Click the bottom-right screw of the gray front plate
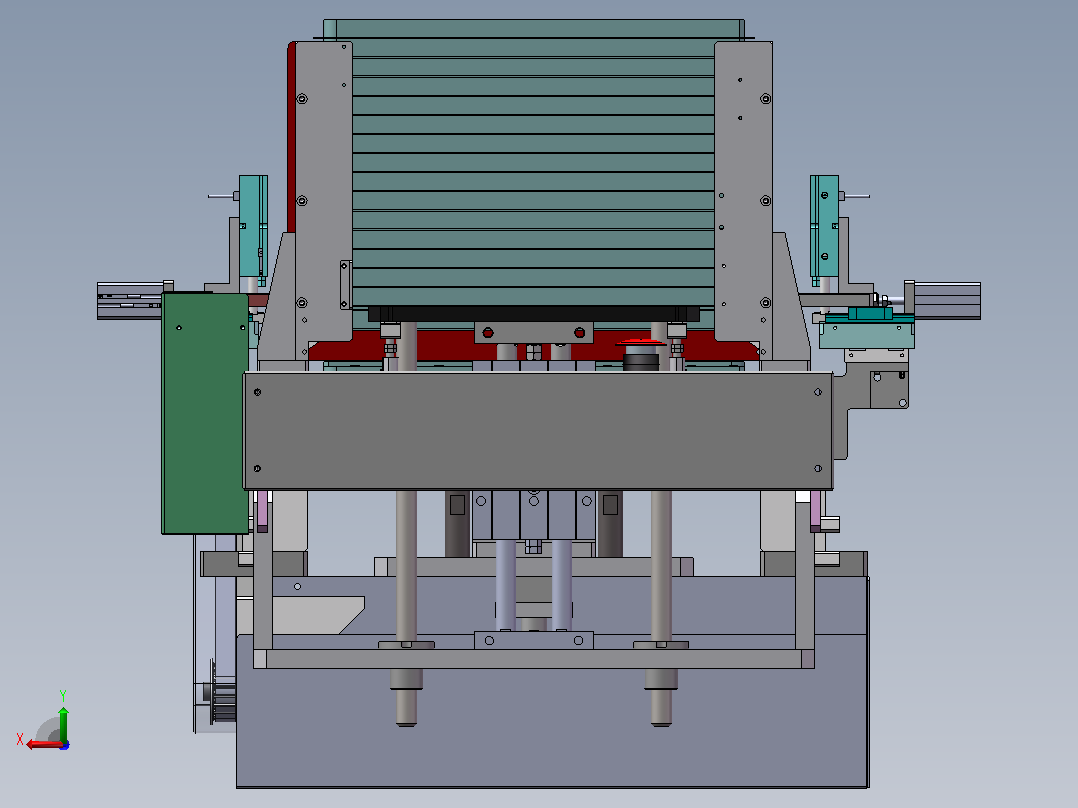The width and height of the screenshot is (1078, 808). [x=818, y=468]
